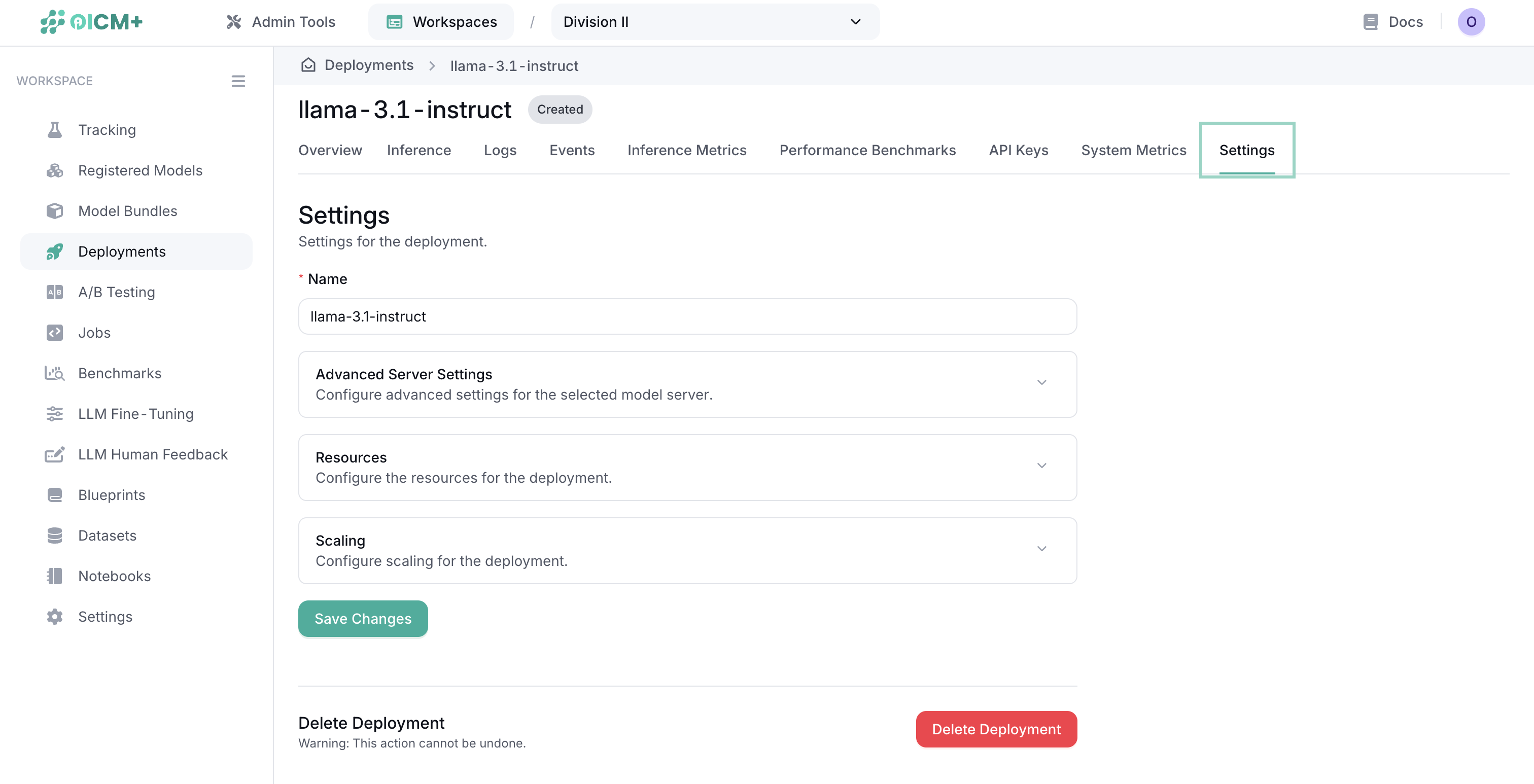This screenshot has height=784, width=1534.
Task: Open the Blueprints section
Action: 112,494
